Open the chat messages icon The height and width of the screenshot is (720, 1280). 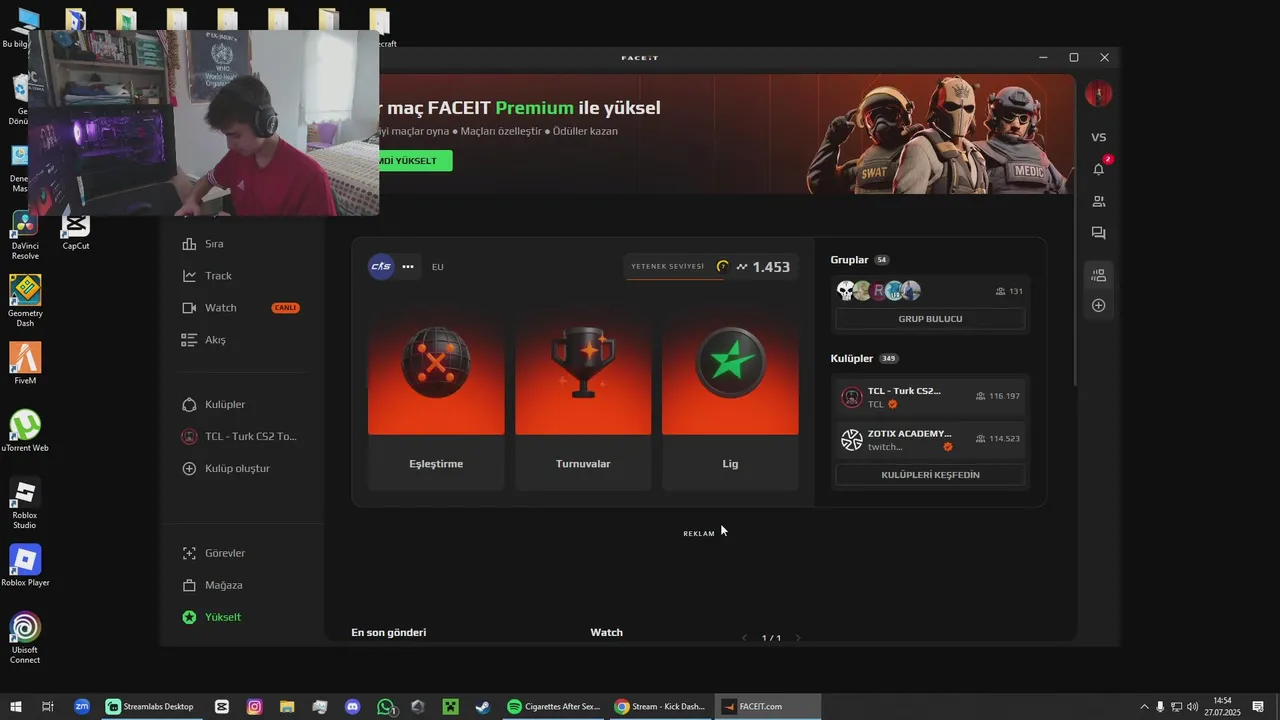coord(1098,233)
